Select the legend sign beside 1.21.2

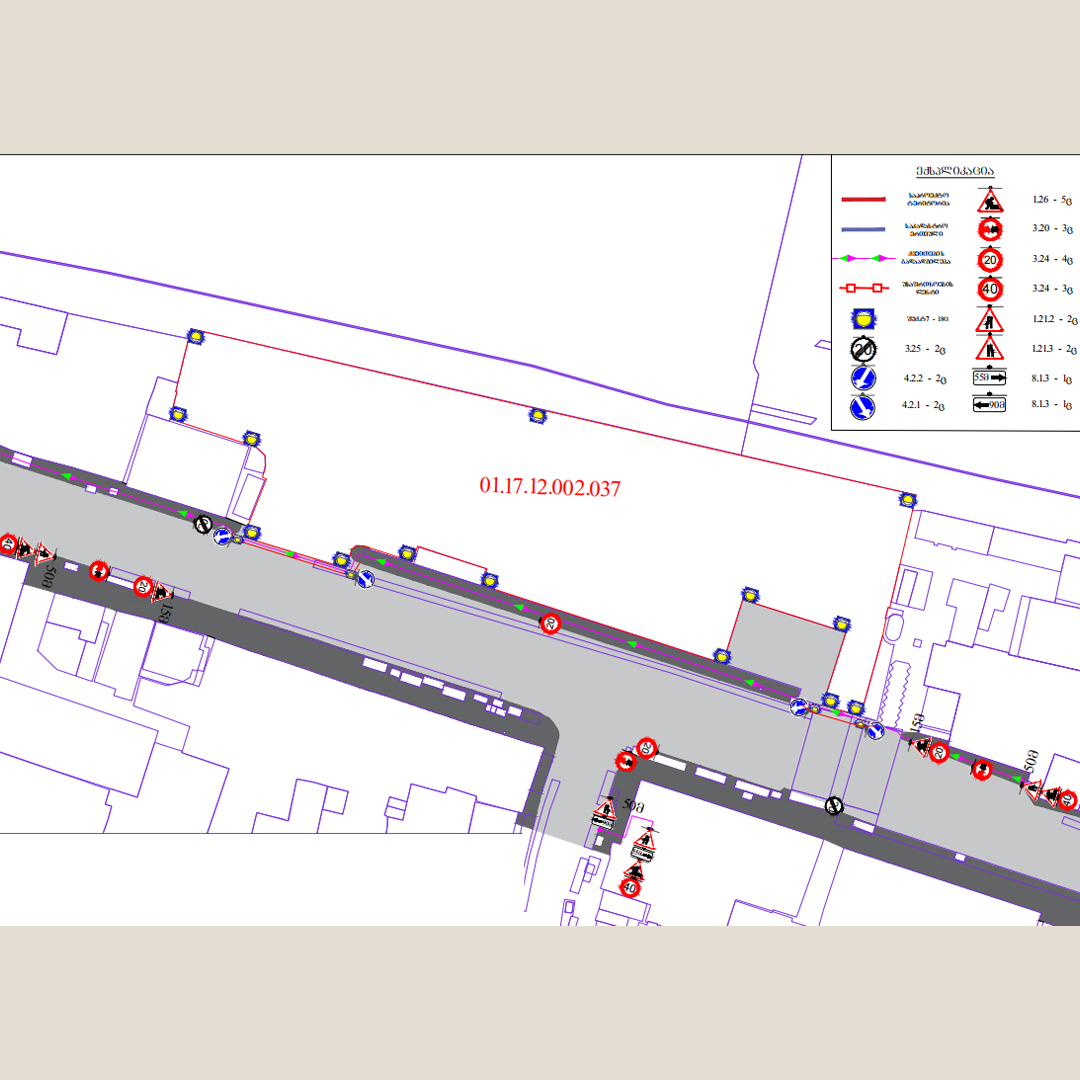tap(990, 320)
